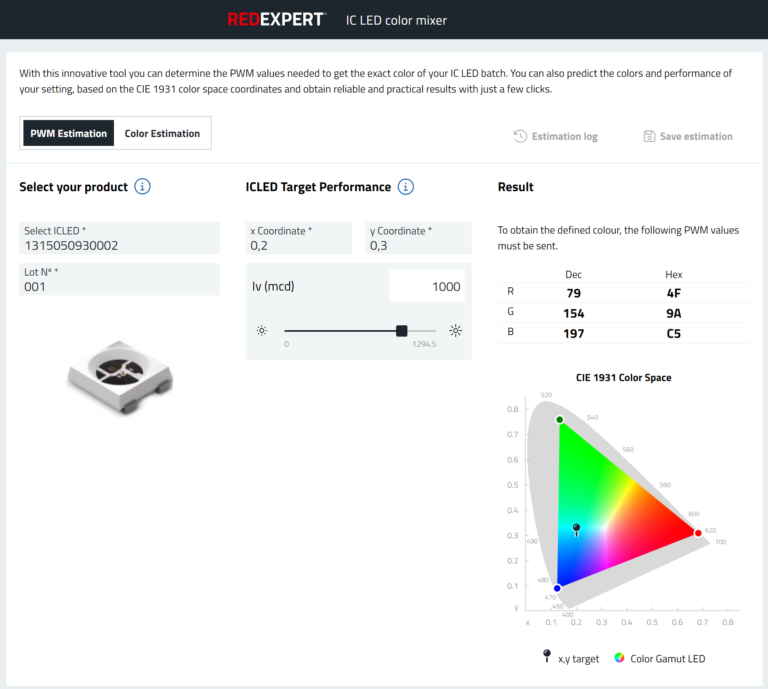The image size is (768, 689).
Task: Open the Select ICLED dropdown
Action: (120, 238)
